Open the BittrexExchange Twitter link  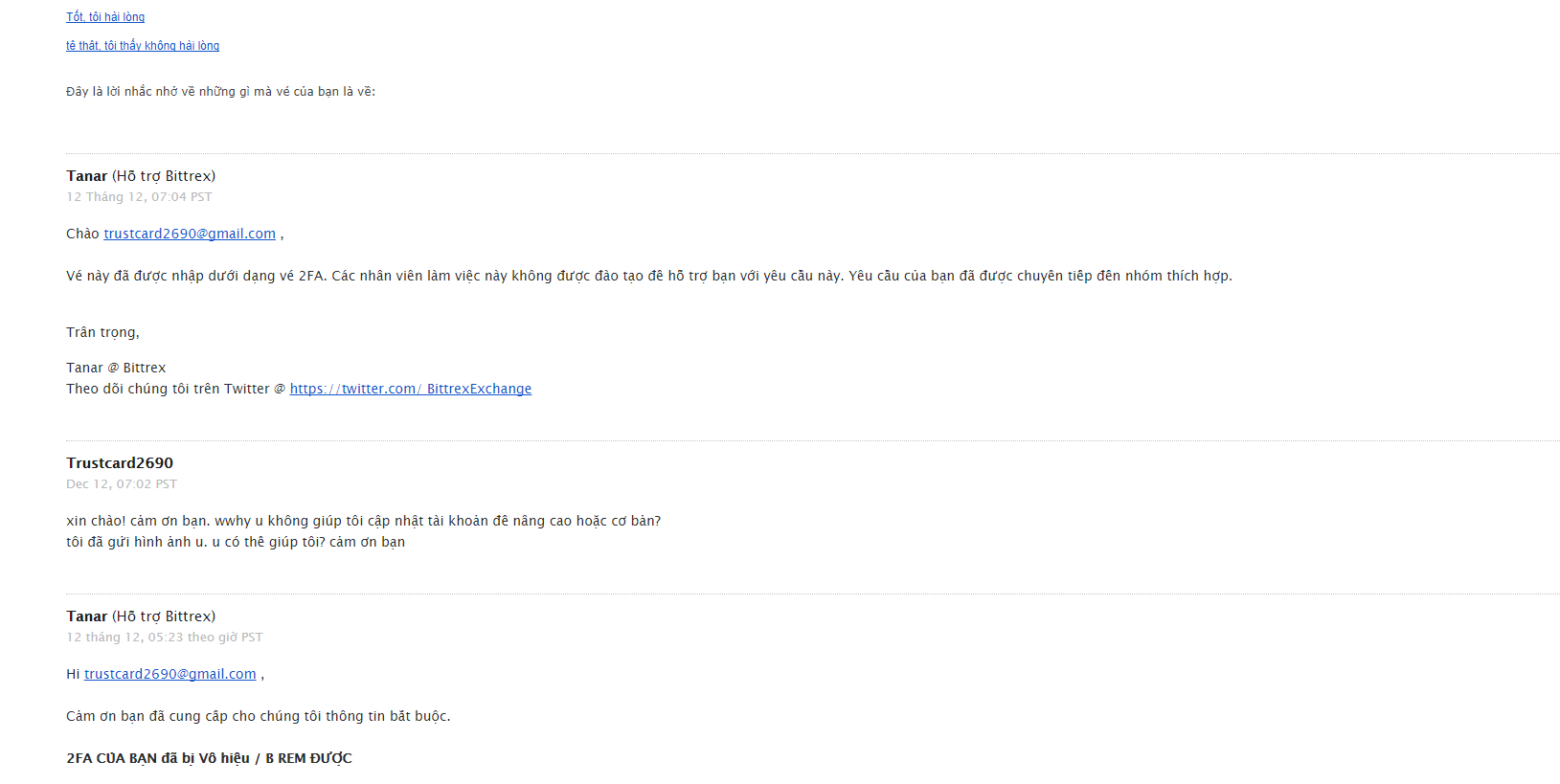(411, 389)
